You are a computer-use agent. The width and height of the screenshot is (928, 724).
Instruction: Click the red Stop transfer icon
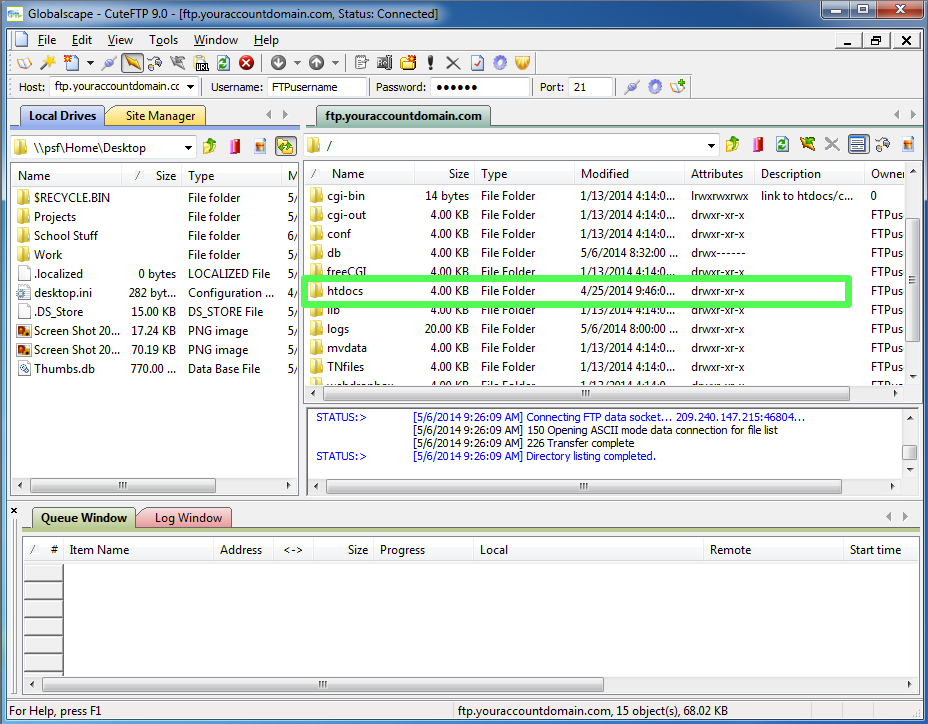pos(246,63)
